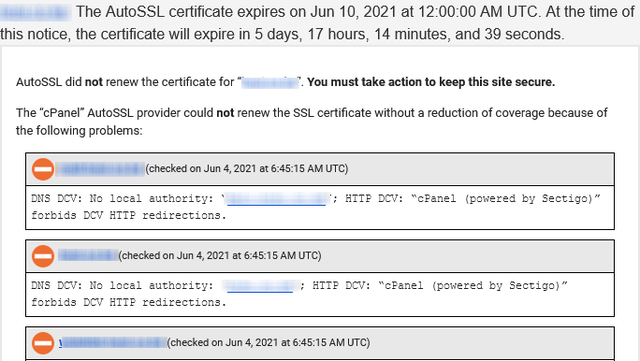
Task: Open blurred domain link in second DNS DCV message
Action: (260, 286)
